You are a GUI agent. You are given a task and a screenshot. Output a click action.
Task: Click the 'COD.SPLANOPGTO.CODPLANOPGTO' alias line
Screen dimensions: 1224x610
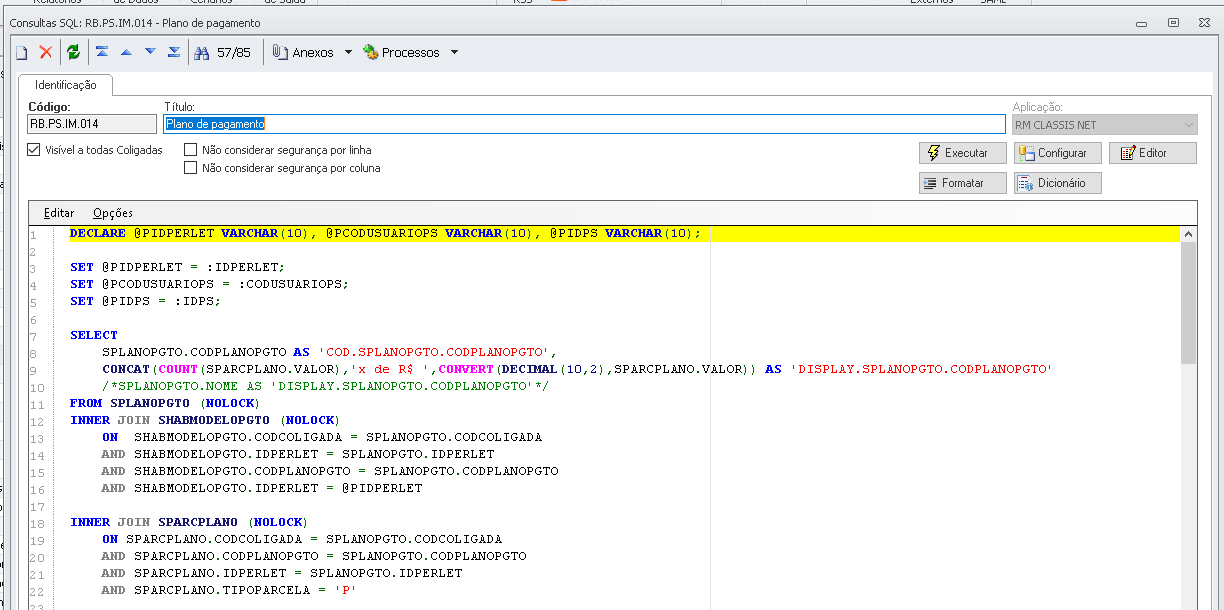pyautogui.click(x=328, y=352)
